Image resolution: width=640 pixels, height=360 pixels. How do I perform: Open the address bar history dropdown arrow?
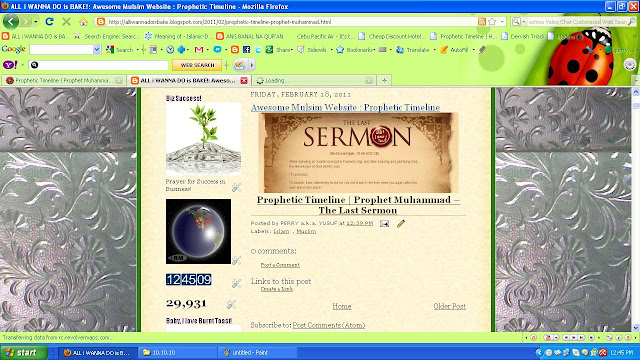point(502,22)
